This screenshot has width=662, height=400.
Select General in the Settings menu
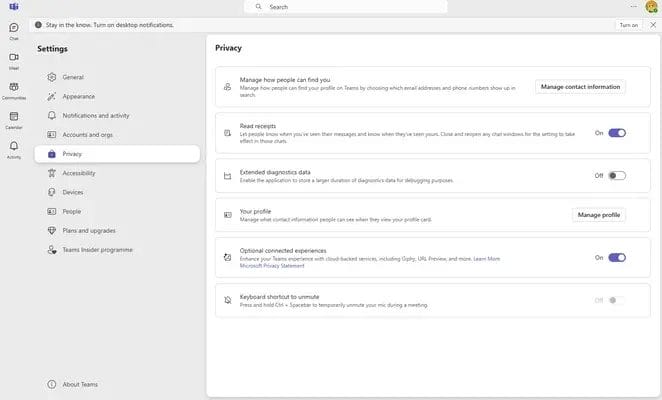[73, 77]
